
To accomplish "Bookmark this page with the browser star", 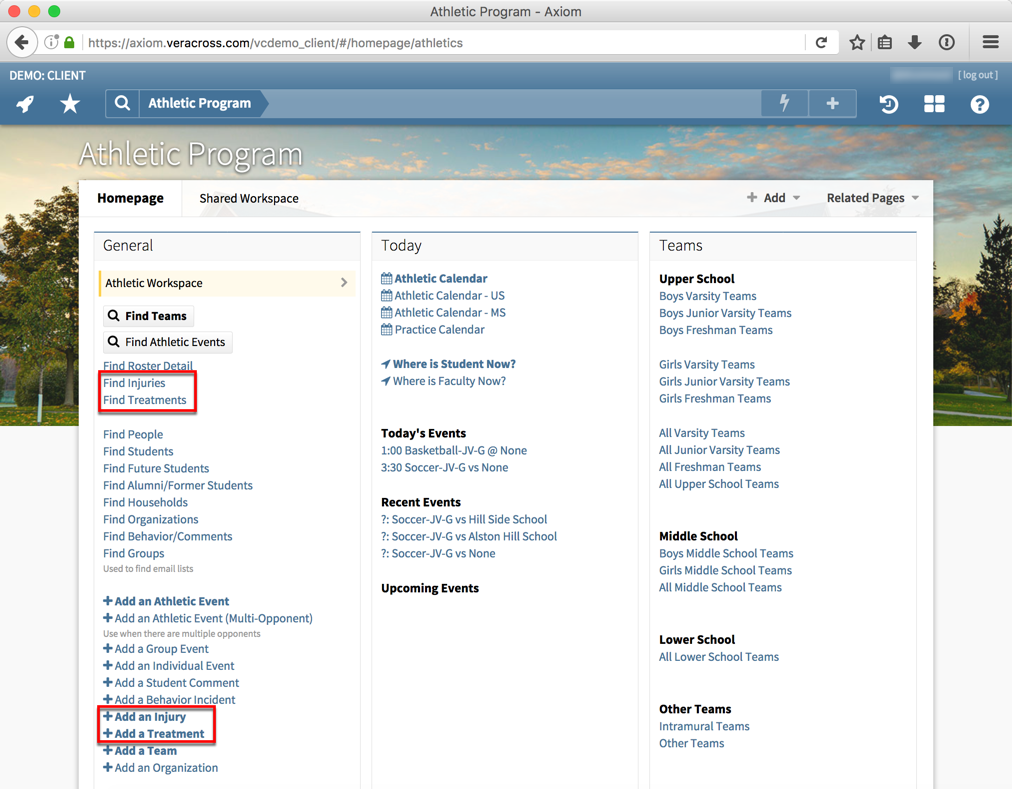I will click(857, 43).
